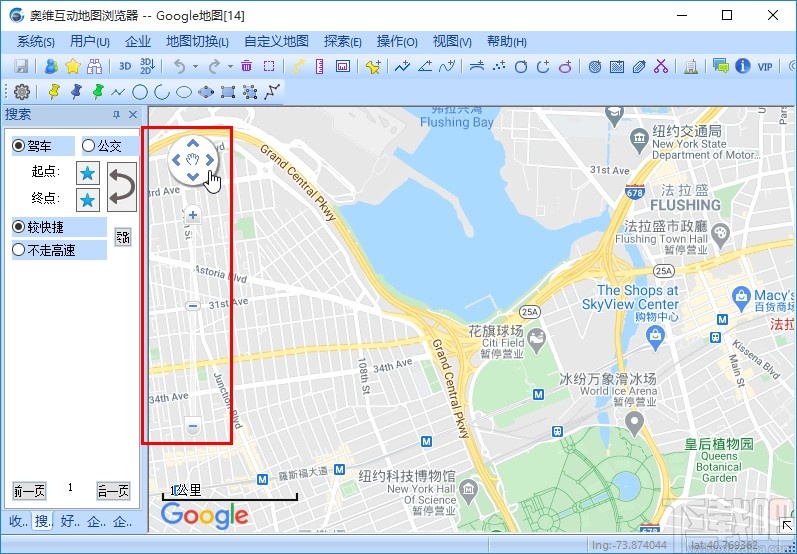Pin the 搜索 panel with pushpin icon
Viewport: 797px width, 554px height.
(x=116, y=115)
